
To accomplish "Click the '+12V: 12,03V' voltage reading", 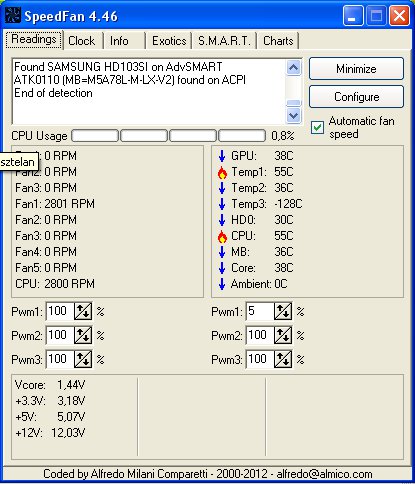I will (50, 433).
